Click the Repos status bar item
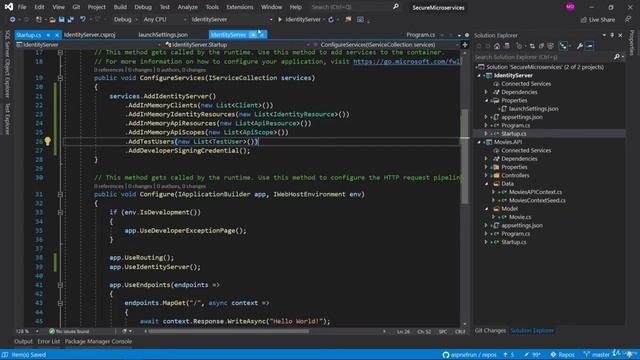This screenshot has width=640, height=360. pos(562,355)
